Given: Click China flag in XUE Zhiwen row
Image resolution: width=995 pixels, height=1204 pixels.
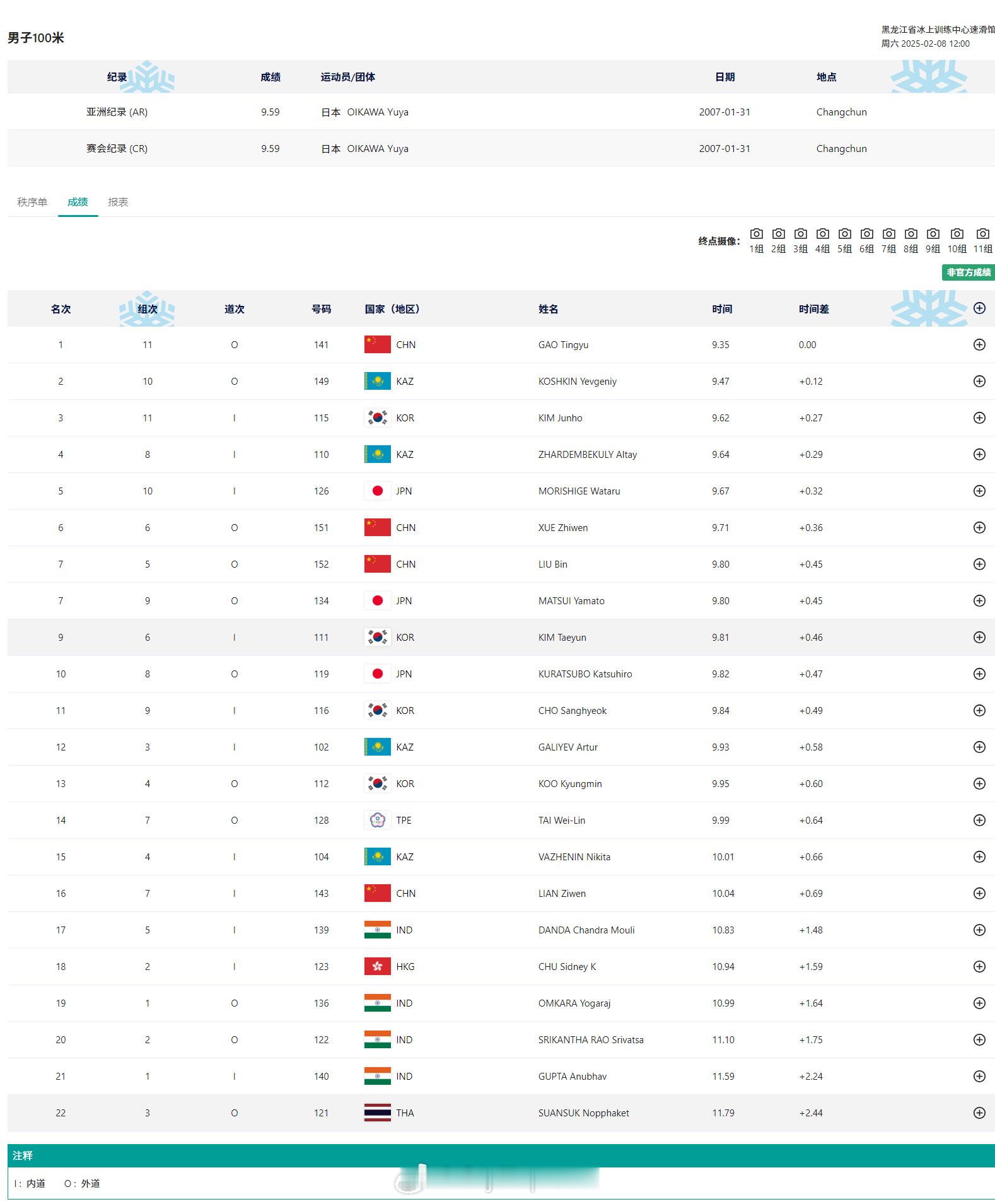Looking at the screenshot, I should [x=377, y=527].
